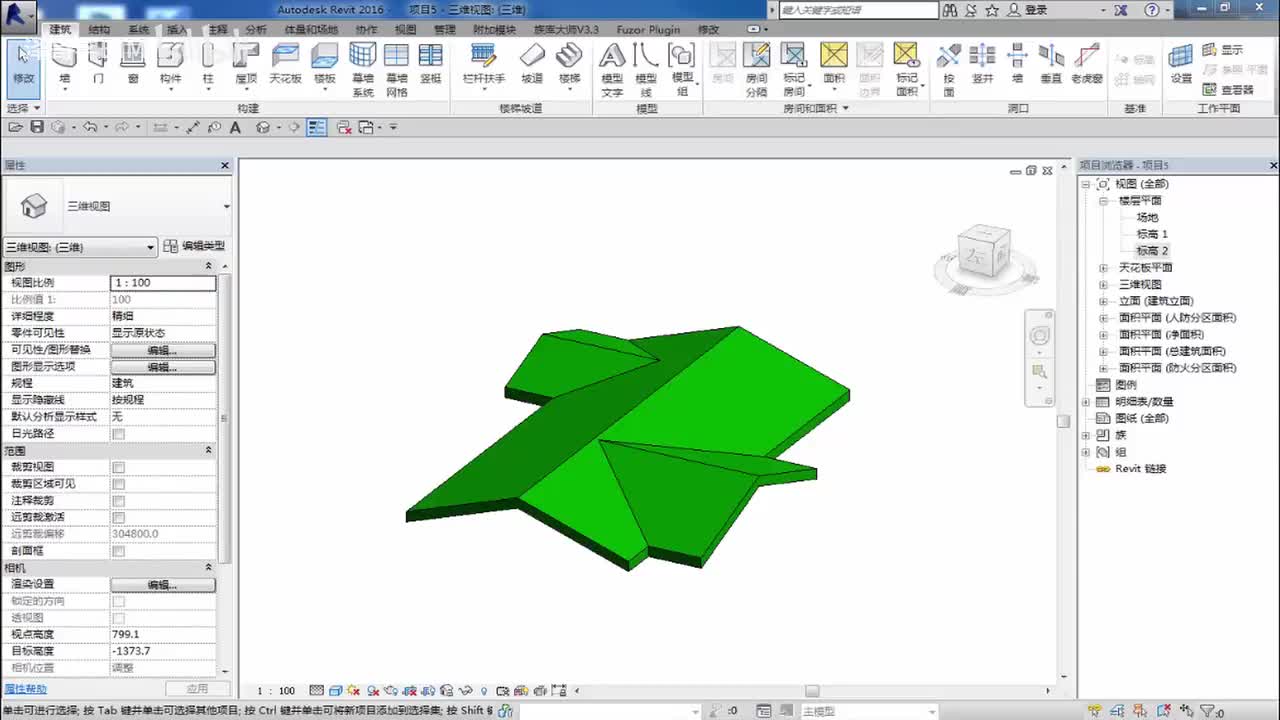
Task: Choose the 模型文字 (Model Text) tool
Action: [612, 70]
